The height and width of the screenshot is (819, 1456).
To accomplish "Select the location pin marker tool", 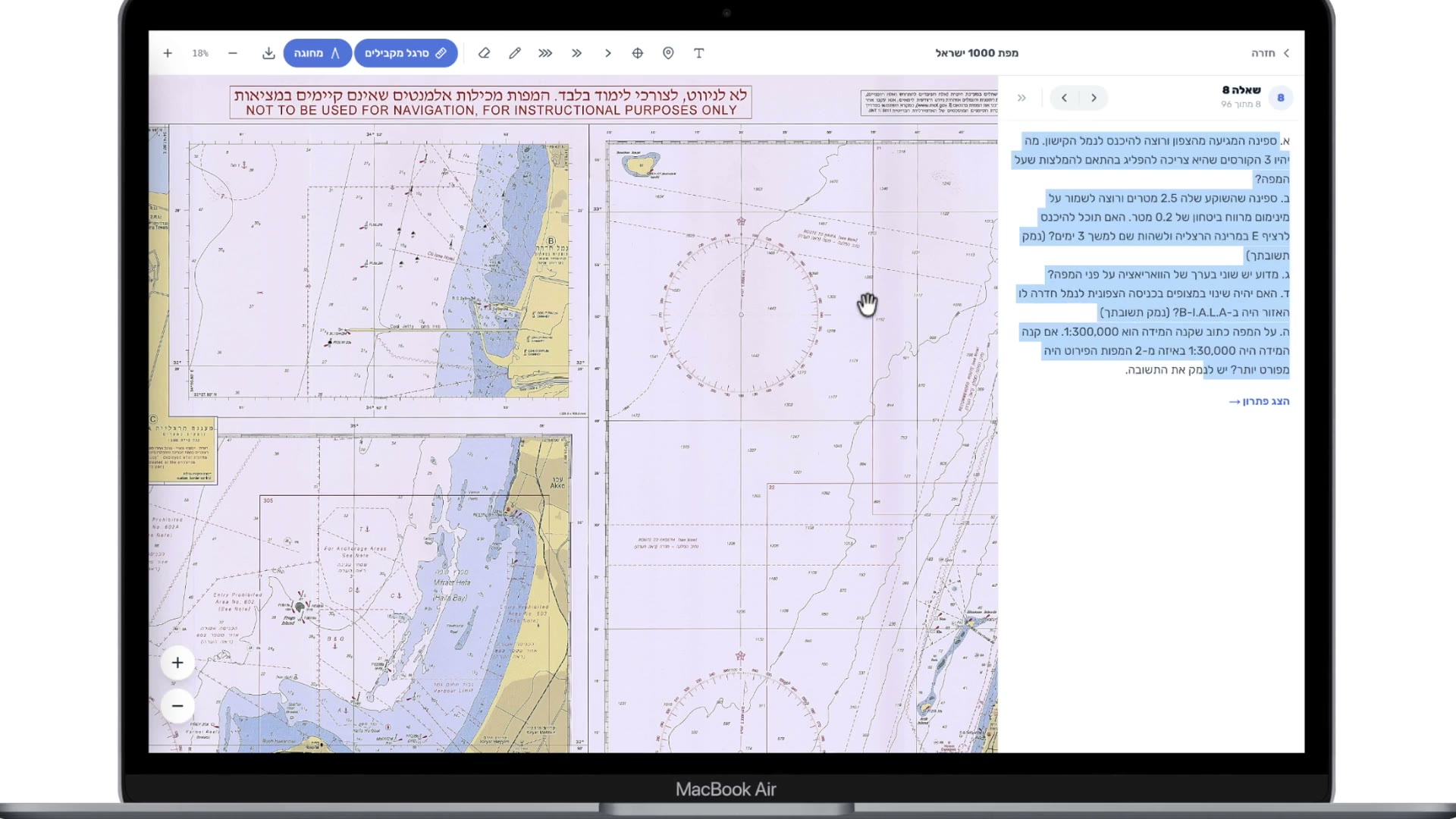I will tap(668, 53).
